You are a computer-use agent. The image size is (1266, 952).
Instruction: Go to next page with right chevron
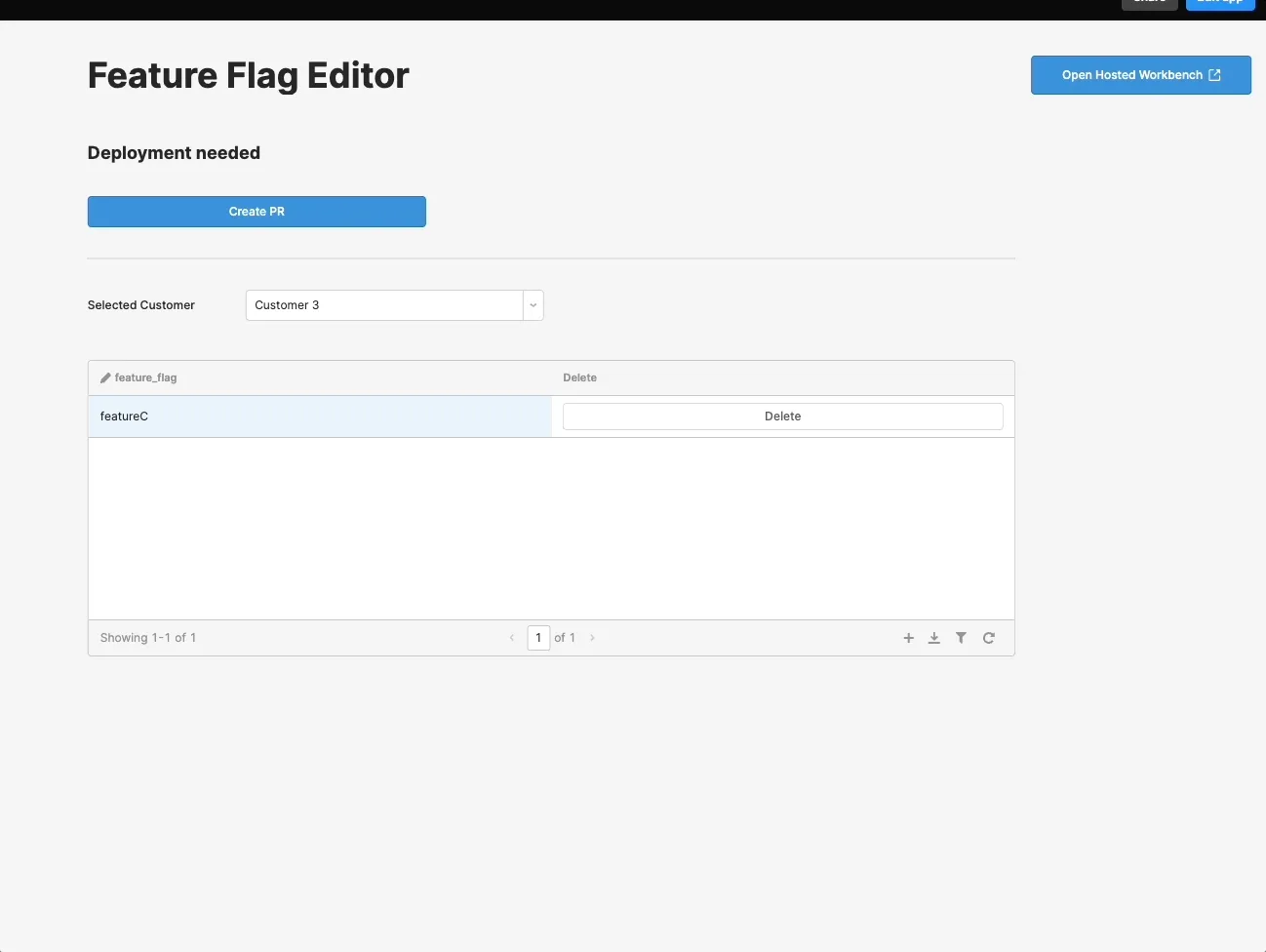[x=592, y=637]
